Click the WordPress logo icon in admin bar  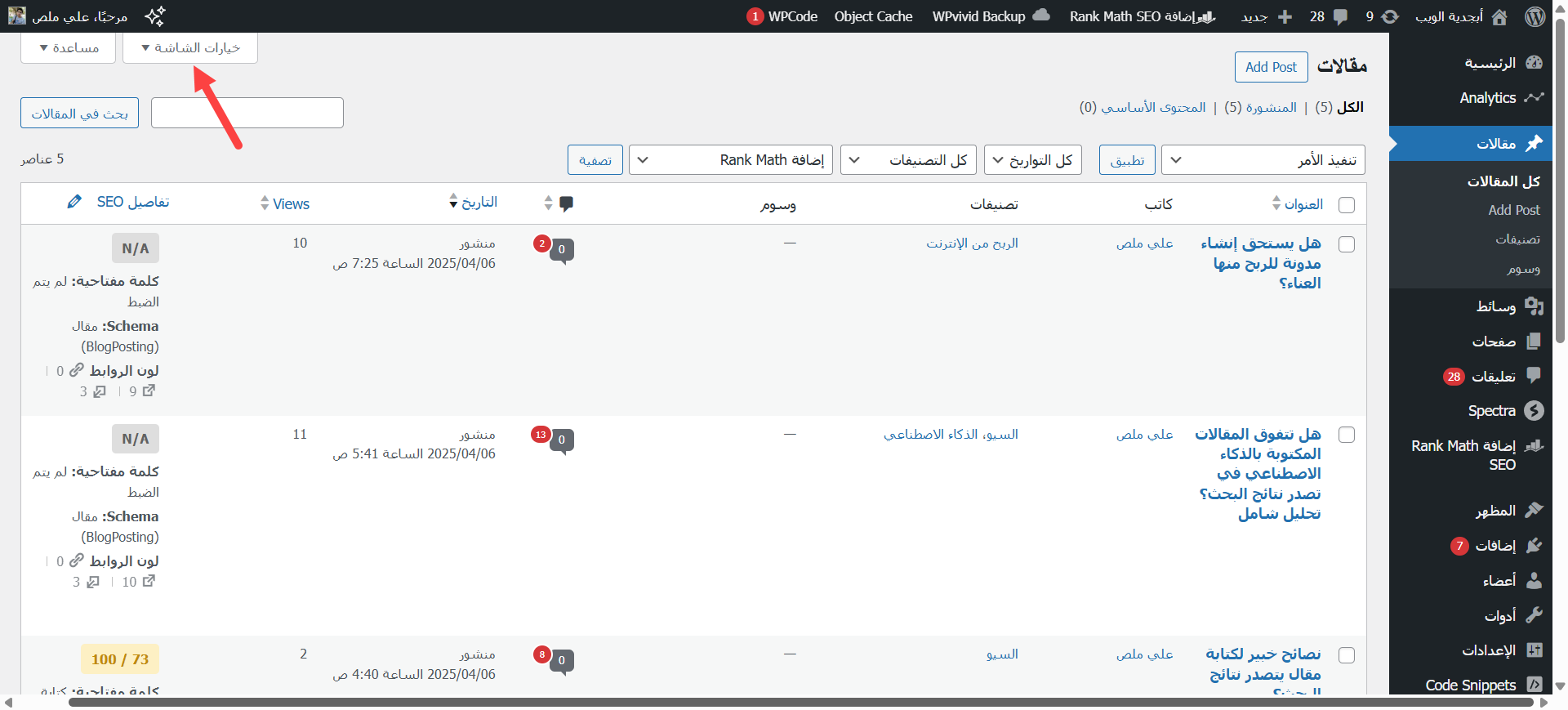[1535, 16]
